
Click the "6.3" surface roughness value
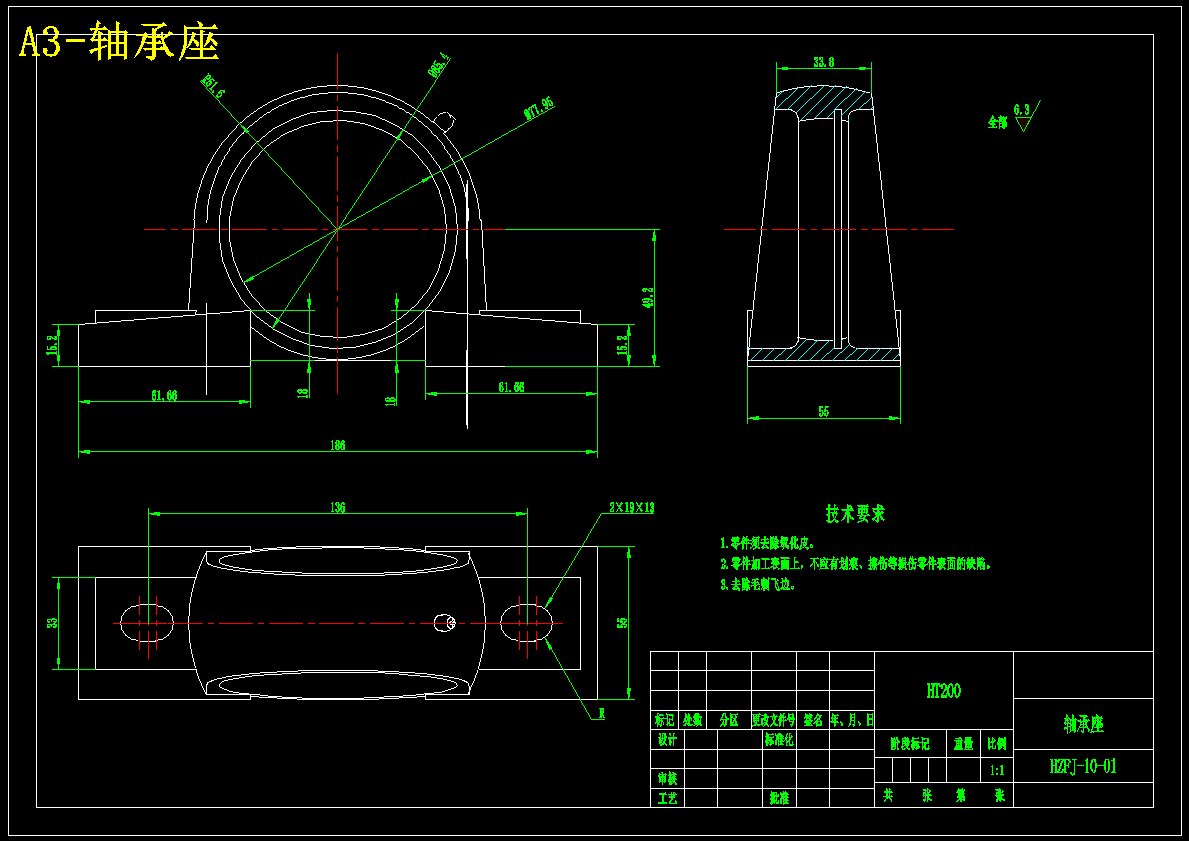(1021, 110)
